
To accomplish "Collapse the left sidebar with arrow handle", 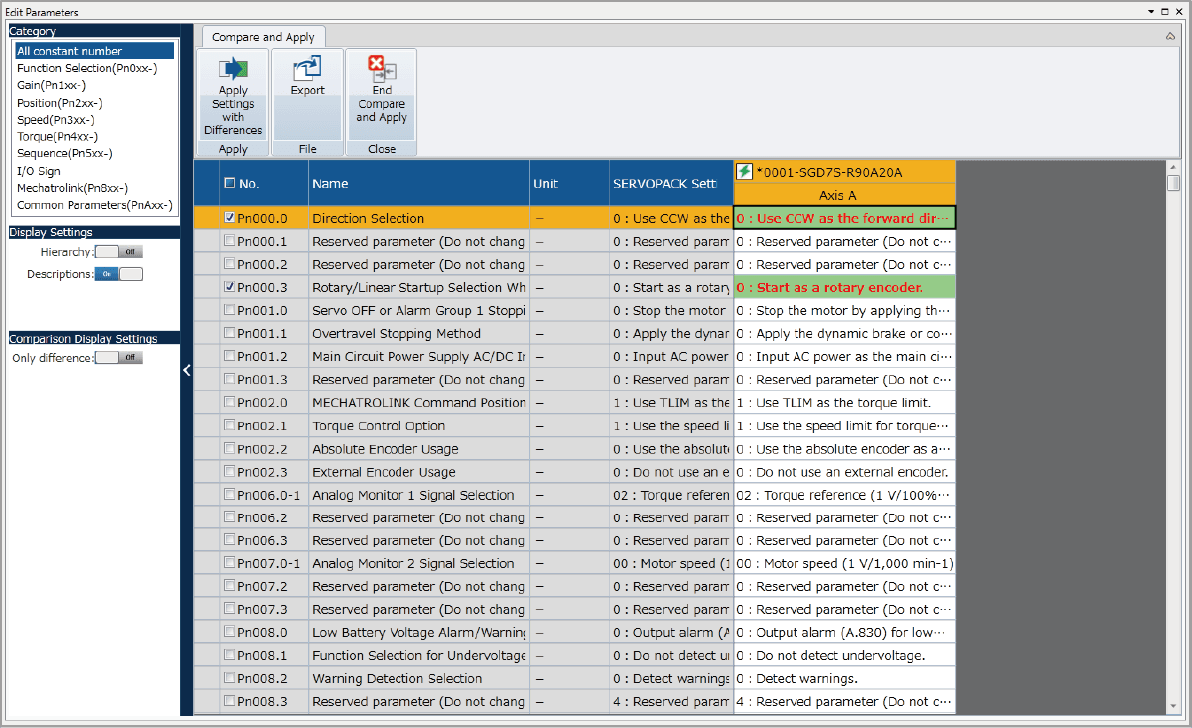I will point(186,370).
